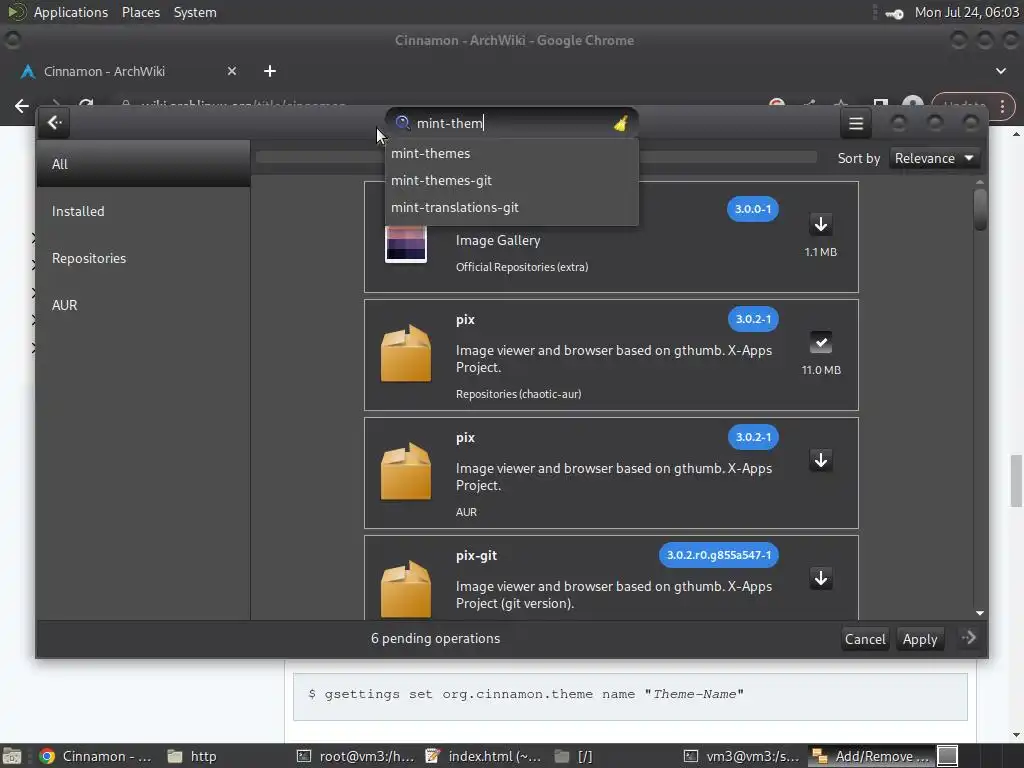Mark AUR pix package for install
Image resolution: width=1024 pixels, height=768 pixels.
coord(821,460)
